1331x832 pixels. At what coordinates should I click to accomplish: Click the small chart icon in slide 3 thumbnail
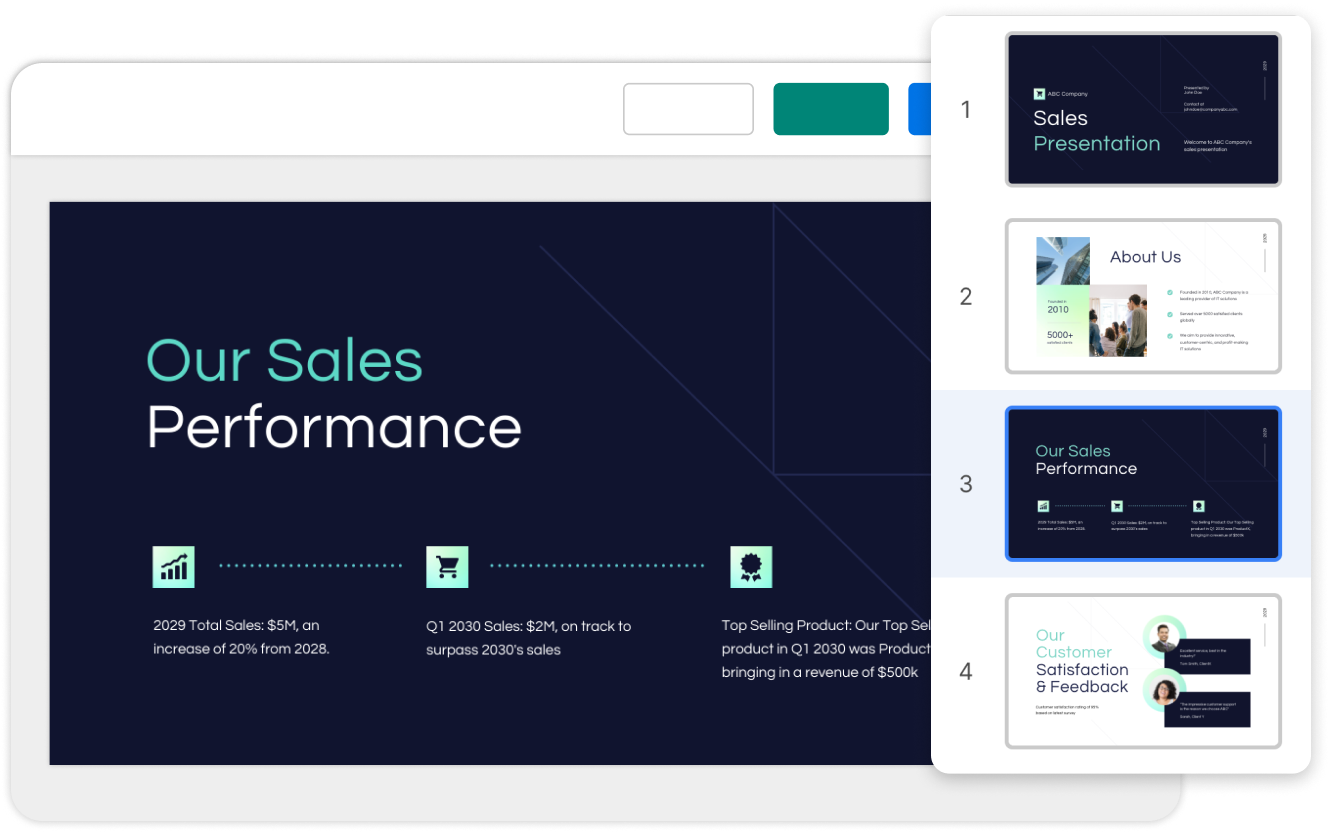pyautogui.click(x=1042, y=506)
